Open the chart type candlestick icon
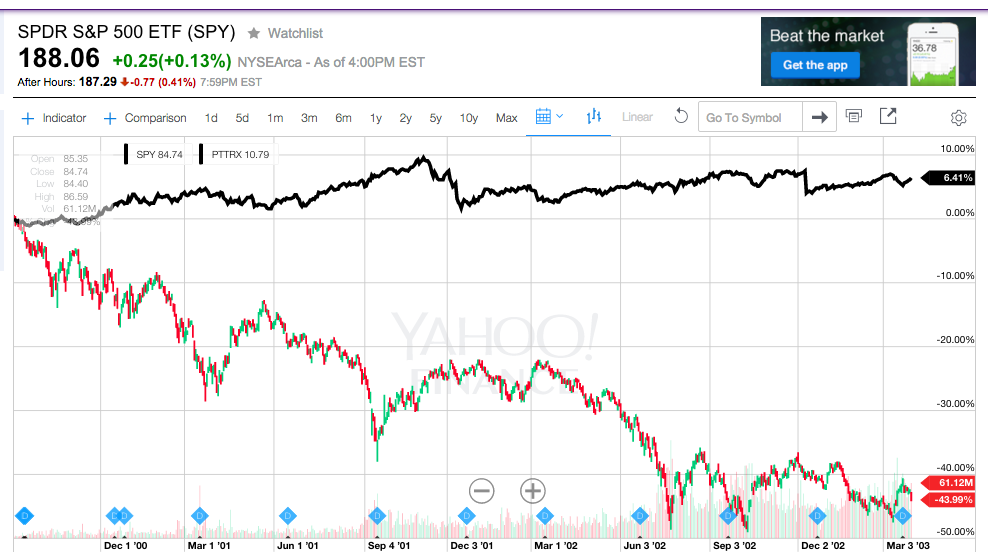 pos(594,117)
